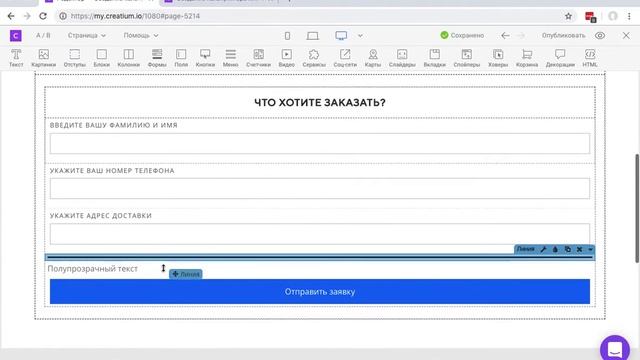The width and height of the screenshot is (640, 360).
Task: Switch to tablet preview
Action: tap(313, 36)
